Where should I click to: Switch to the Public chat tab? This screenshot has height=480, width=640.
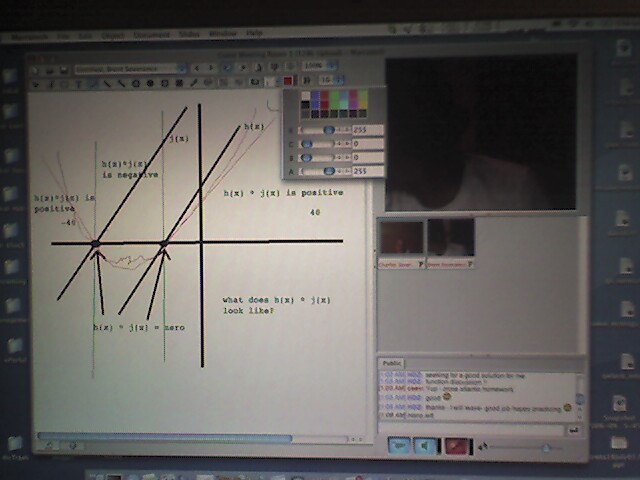(391, 363)
